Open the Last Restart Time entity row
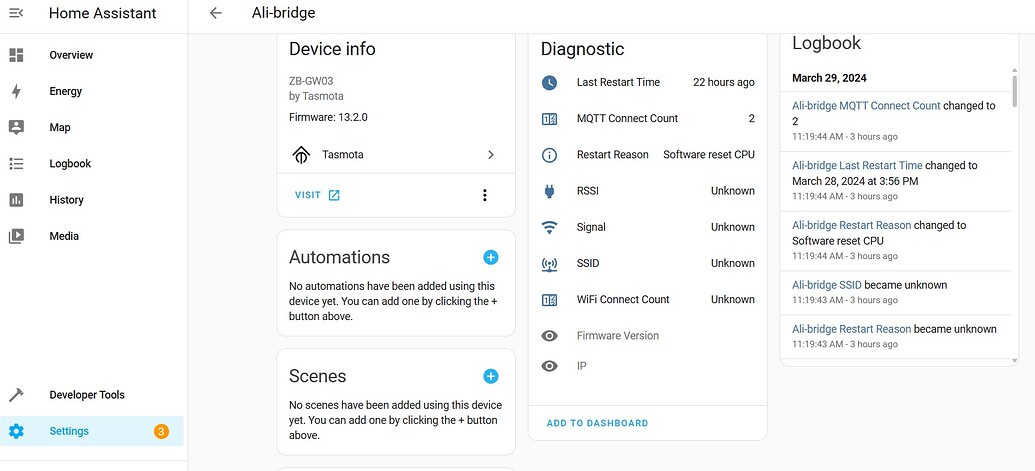Image resolution: width=1035 pixels, height=471 pixels. tap(648, 82)
